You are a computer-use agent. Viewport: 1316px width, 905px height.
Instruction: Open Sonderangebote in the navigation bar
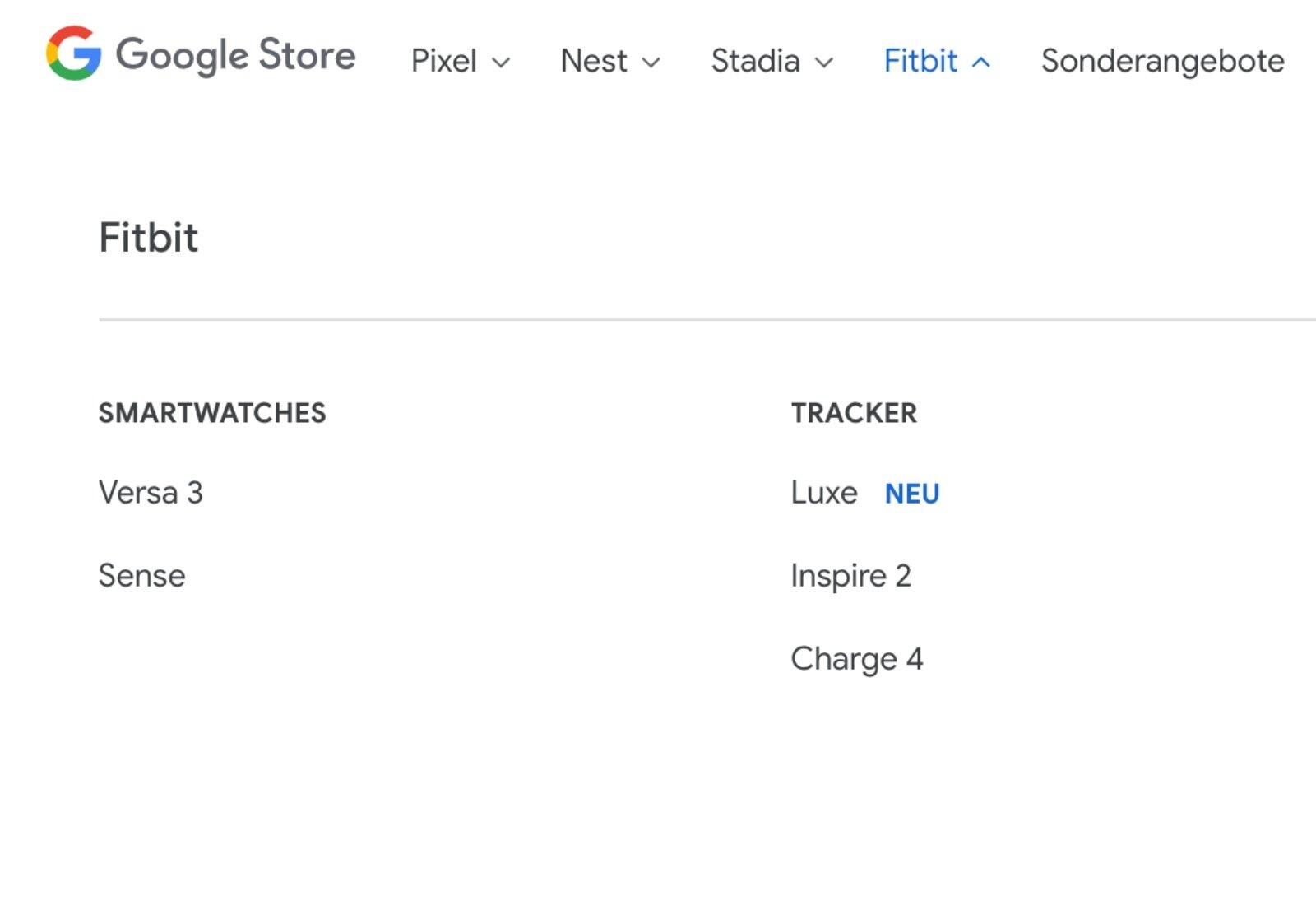(1162, 61)
